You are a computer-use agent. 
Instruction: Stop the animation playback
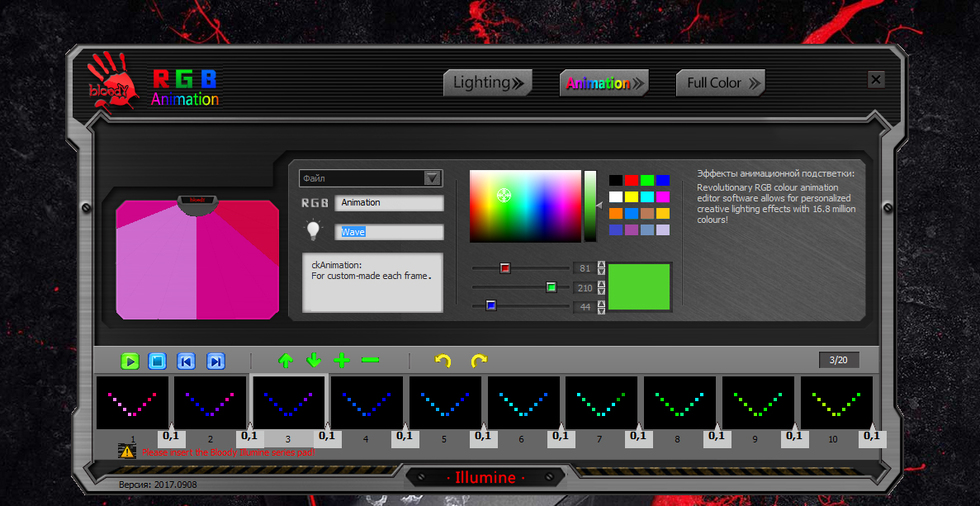[157, 361]
